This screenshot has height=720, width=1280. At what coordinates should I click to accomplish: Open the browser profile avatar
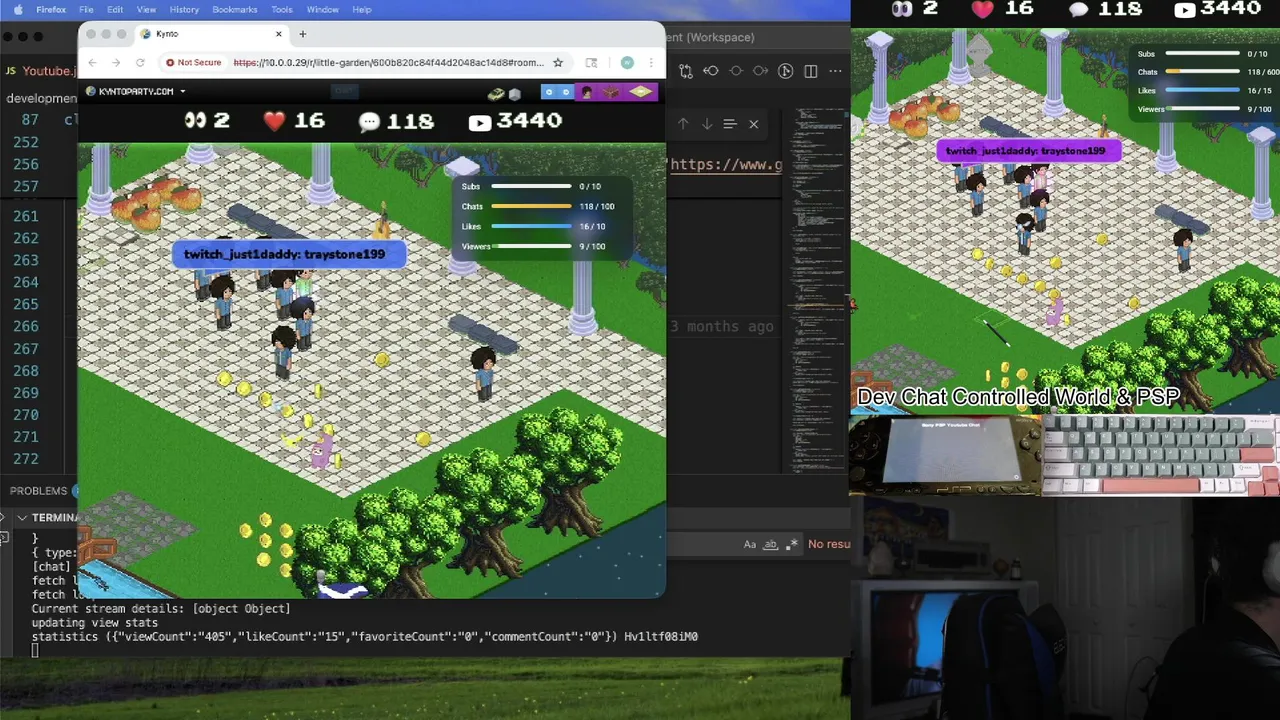tap(627, 62)
